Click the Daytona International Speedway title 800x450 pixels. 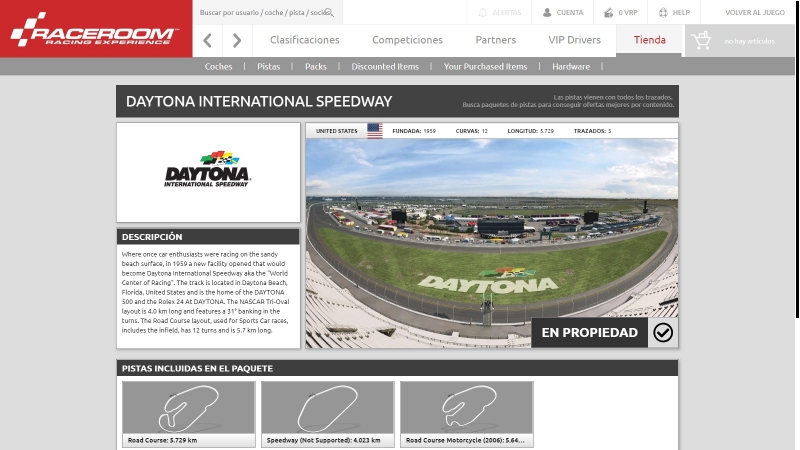[259, 102]
